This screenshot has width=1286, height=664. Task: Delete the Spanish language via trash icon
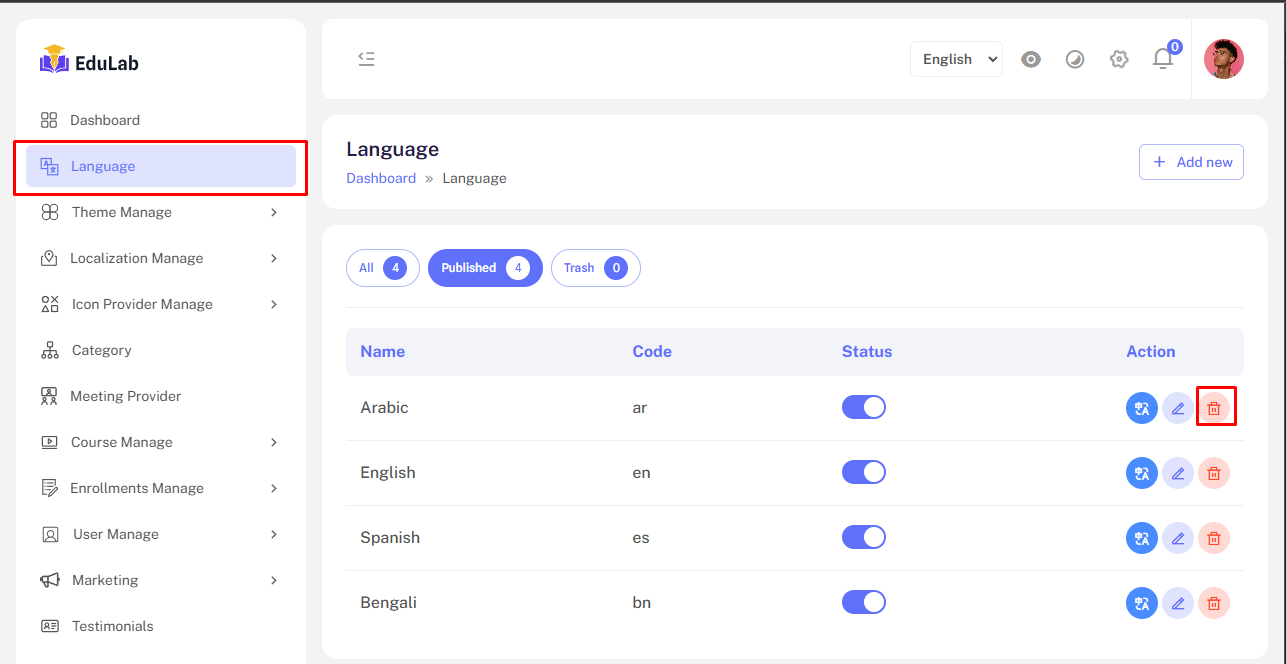coord(1214,538)
